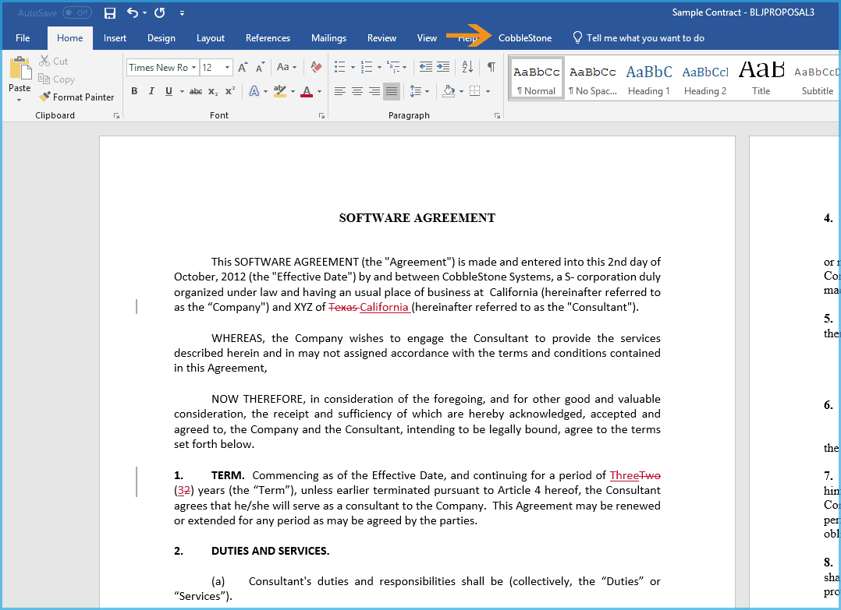Select the References tab
841x610 pixels.
tap(268, 38)
